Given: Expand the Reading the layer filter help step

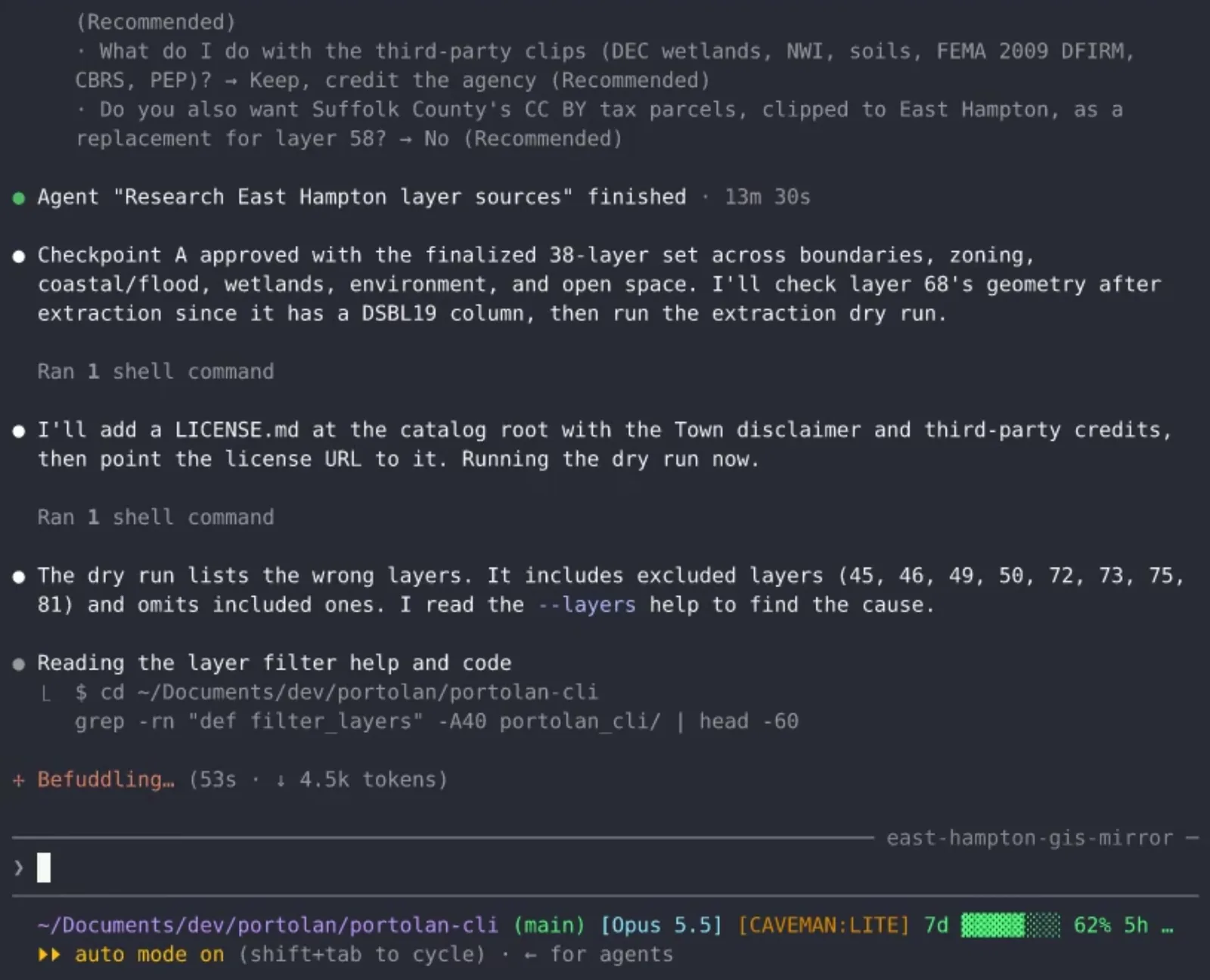Looking at the screenshot, I should click(275, 663).
